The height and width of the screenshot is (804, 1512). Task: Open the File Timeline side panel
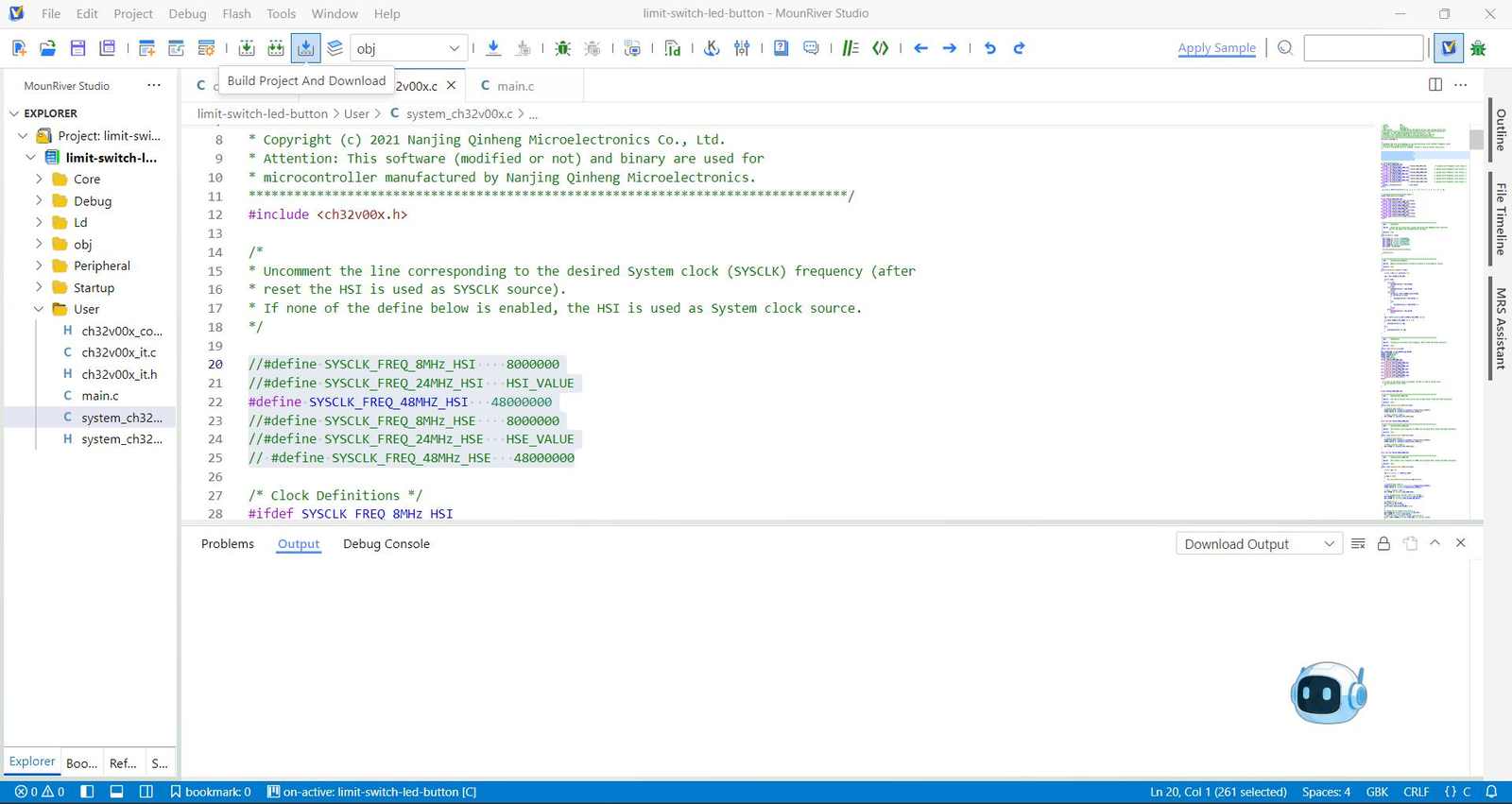click(x=1501, y=218)
